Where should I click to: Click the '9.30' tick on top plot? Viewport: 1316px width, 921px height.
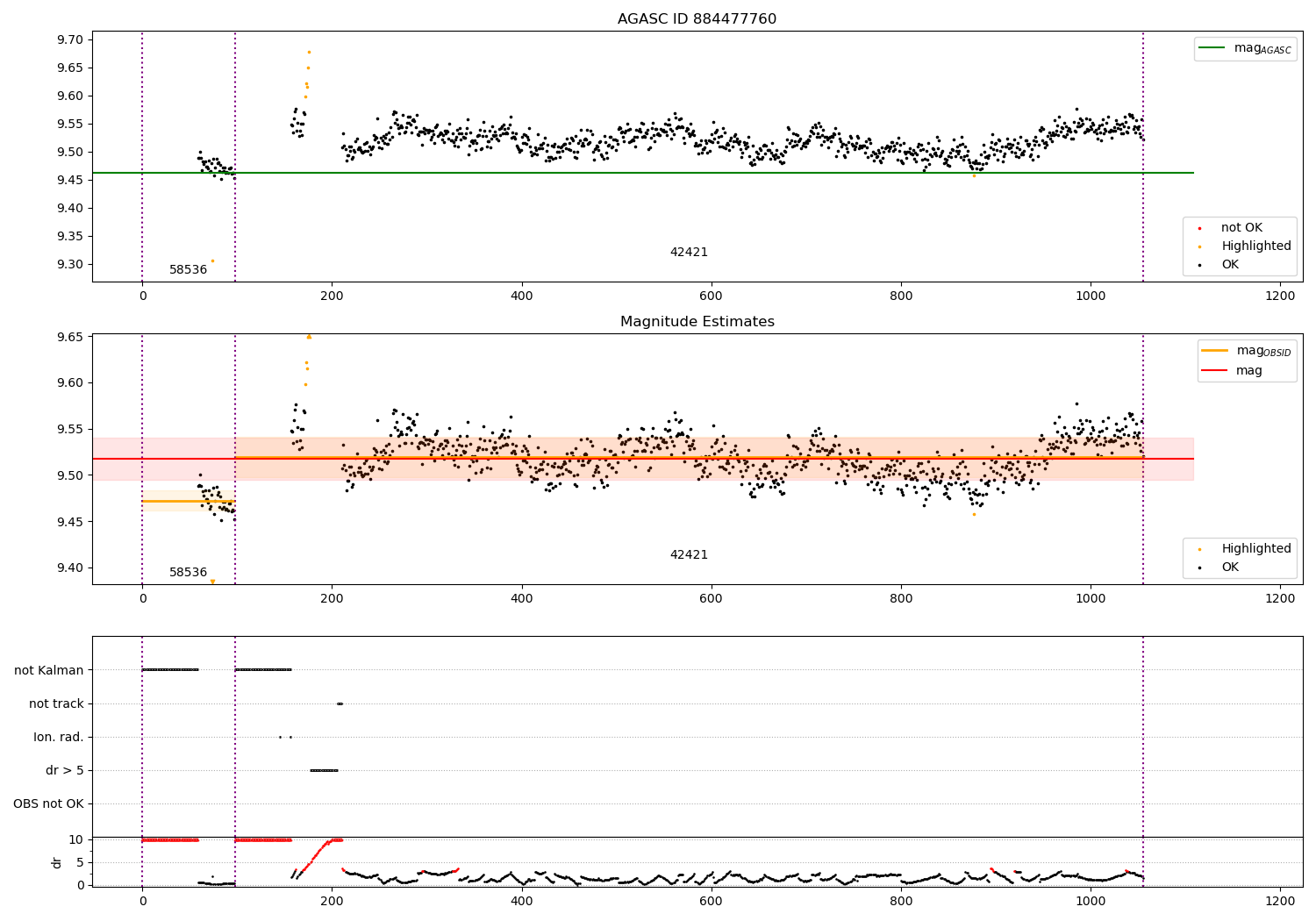(70, 265)
